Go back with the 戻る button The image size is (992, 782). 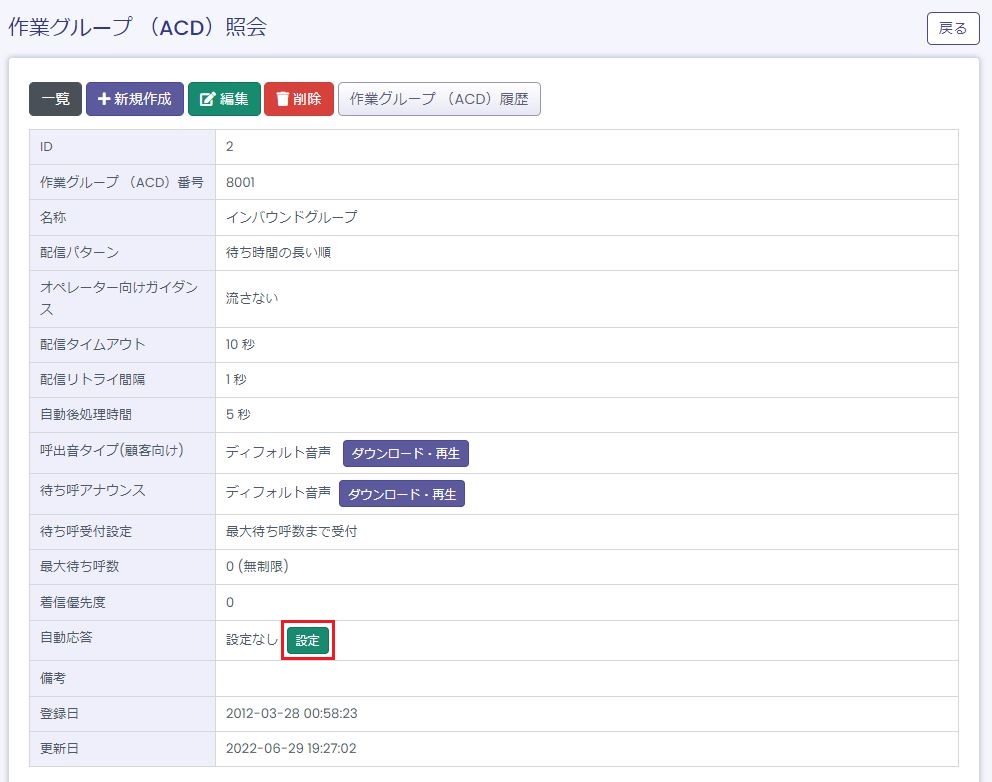pyautogui.click(x=952, y=29)
